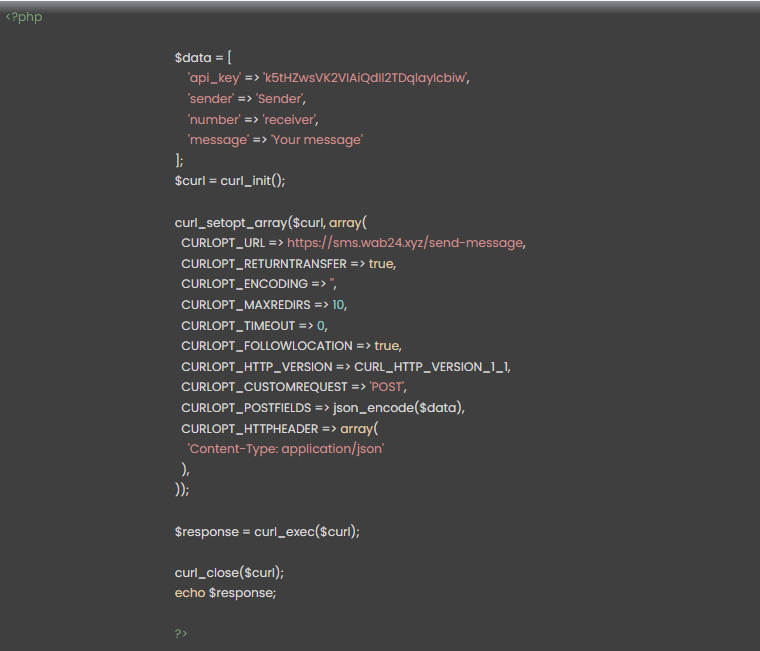This screenshot has height=651, width=760.
Task: Click the curl_setopt_array function name
Action: coord(231,223)
